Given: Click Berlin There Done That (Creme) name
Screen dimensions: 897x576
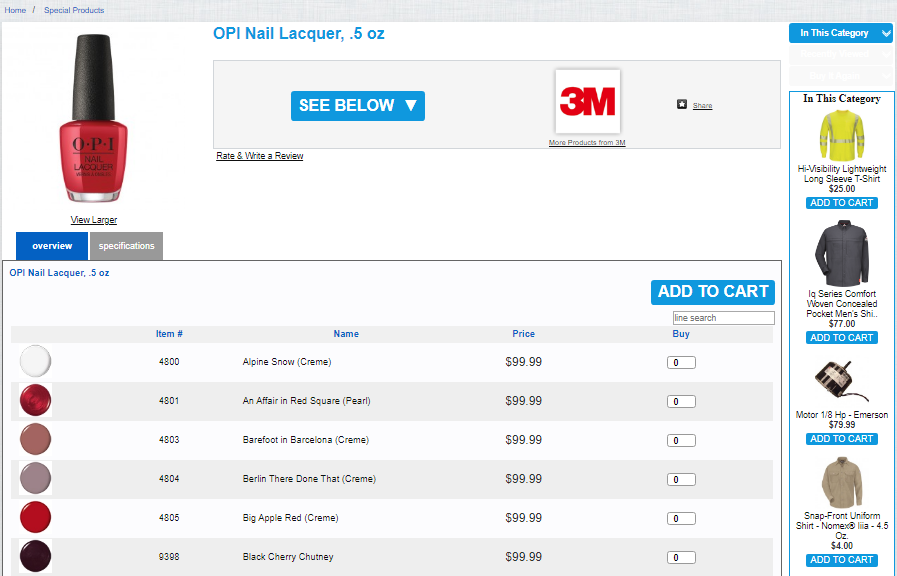Looking at the screenshot, I should point(309,479).
